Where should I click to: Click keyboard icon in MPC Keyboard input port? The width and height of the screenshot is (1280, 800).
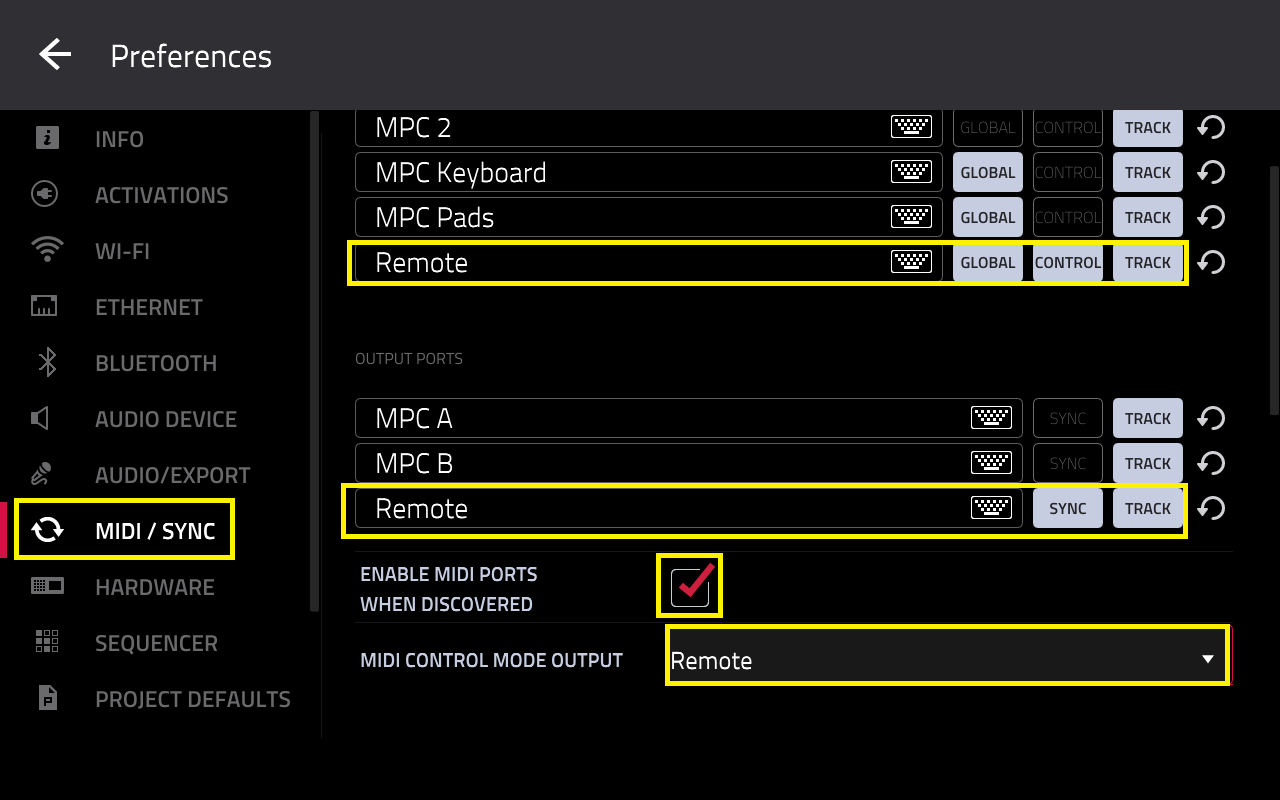tap(911, 172)
